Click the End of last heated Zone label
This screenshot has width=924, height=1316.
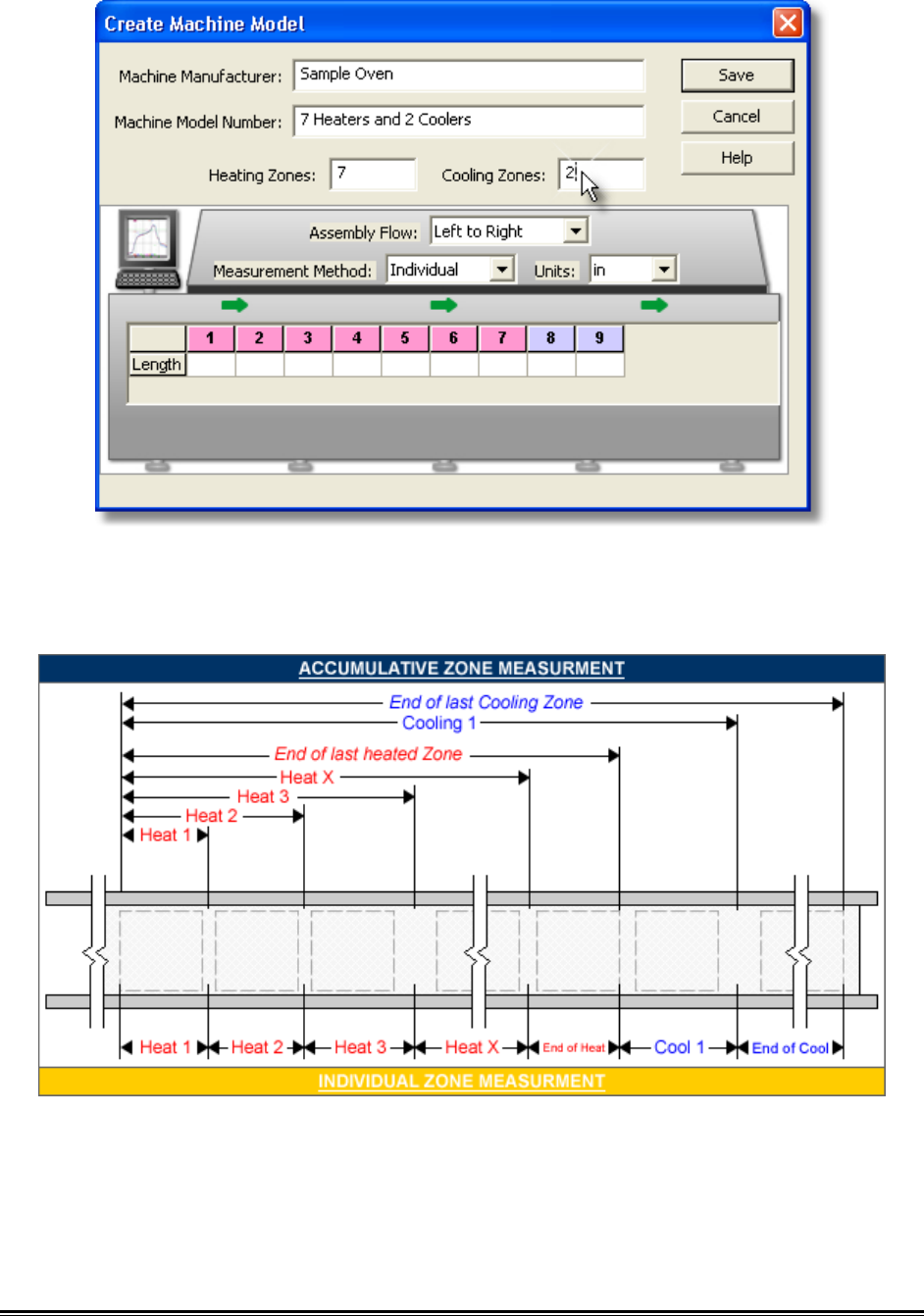point(369,754)
